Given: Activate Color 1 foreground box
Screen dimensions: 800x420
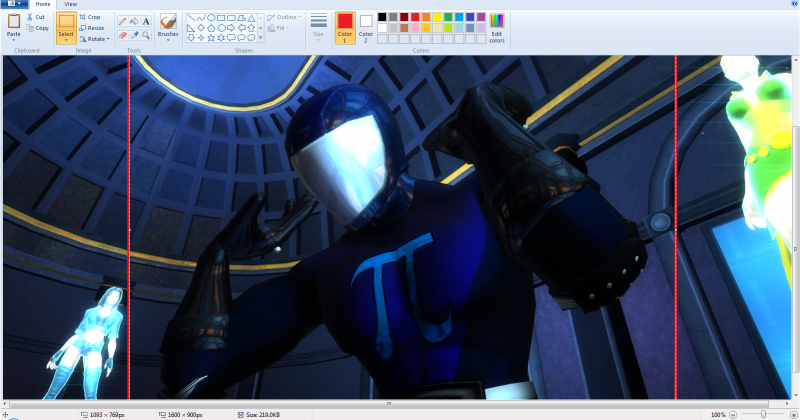Looking at the screenshot, I should [x=345, y=28].
